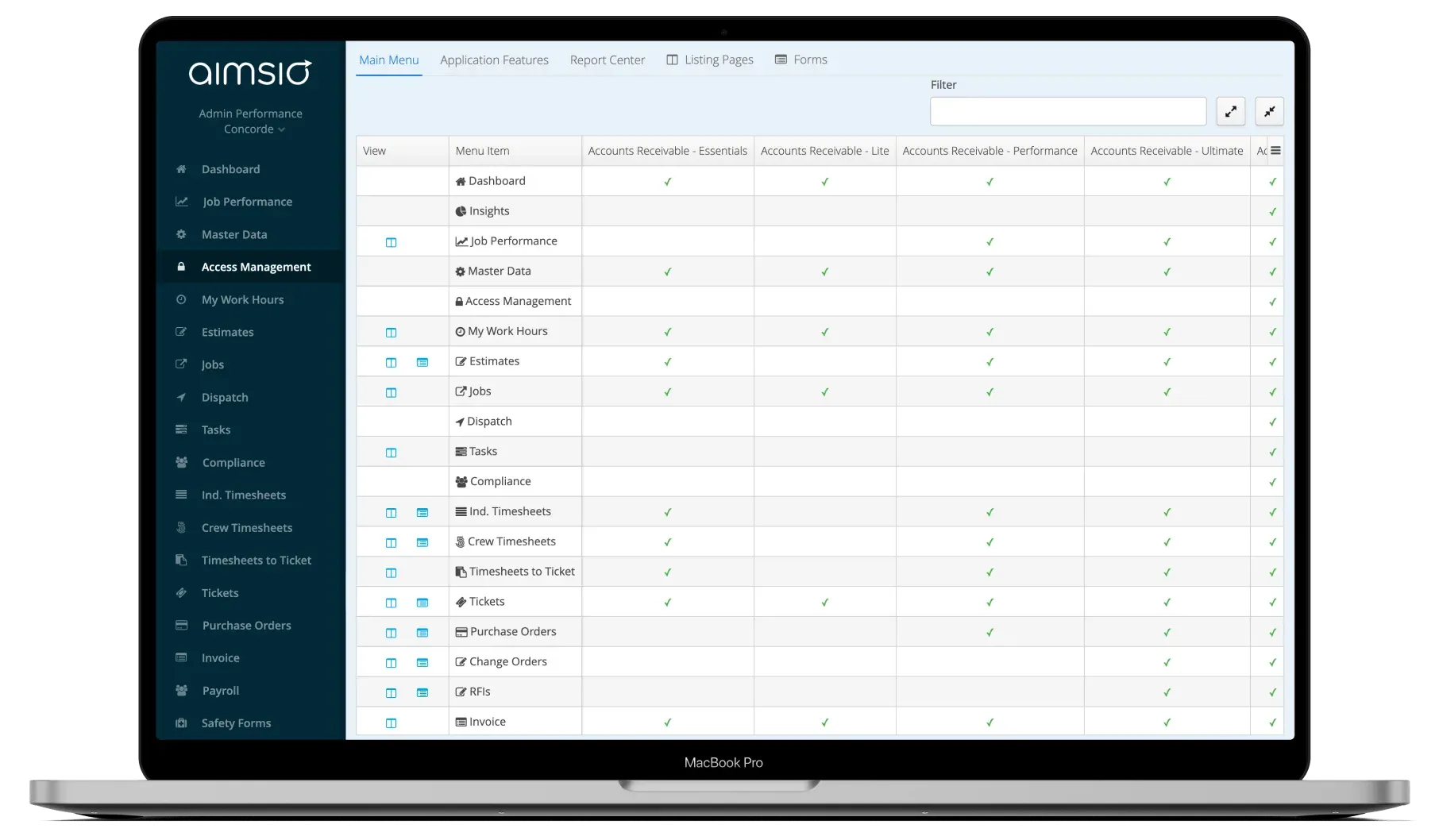Click the listing view icon in the Jobs row
Image resolution: width=1439 pixels, height=840 pixels.
click(391, 391)
